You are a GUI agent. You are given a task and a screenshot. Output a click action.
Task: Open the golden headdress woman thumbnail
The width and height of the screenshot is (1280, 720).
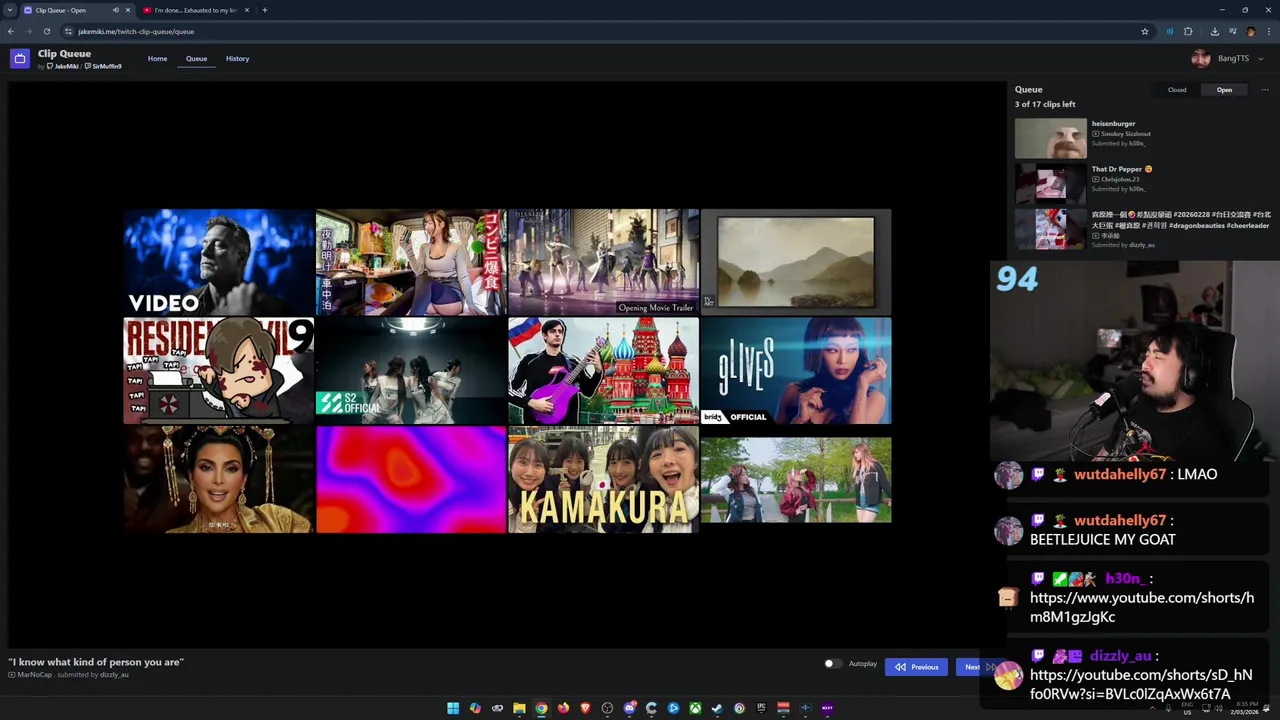click(x=218, y=479)
